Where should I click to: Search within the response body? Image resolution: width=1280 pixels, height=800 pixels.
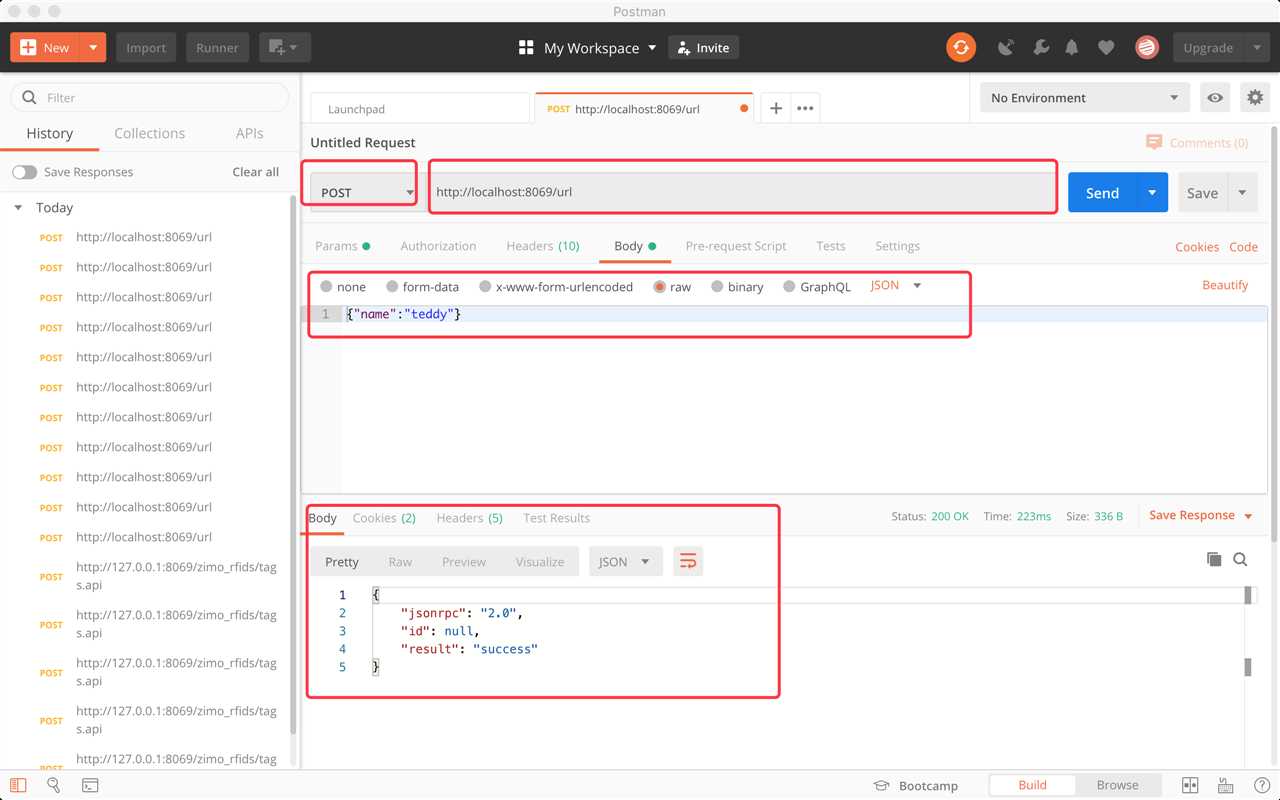click(x=1240, y=560)
